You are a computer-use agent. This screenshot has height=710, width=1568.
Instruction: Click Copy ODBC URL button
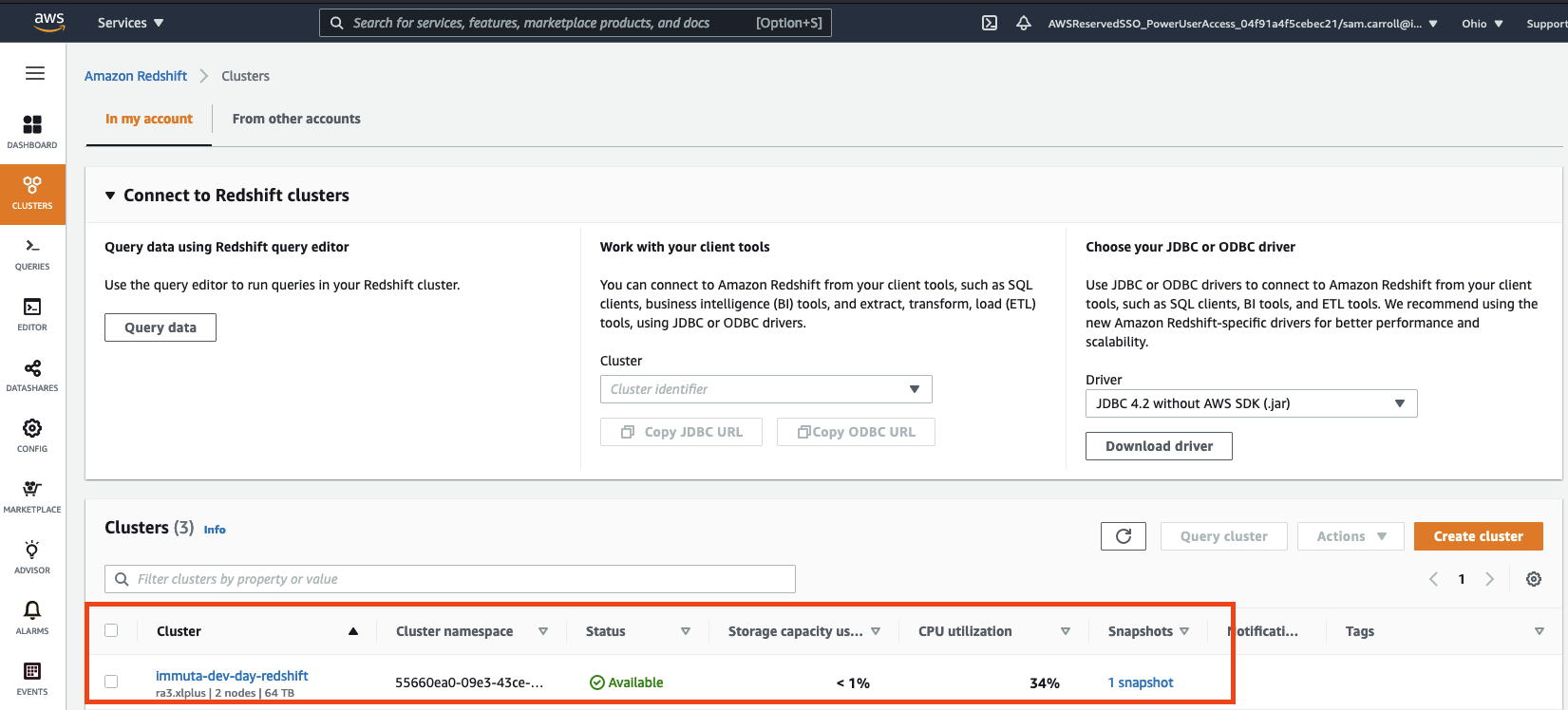pos(856,432)
